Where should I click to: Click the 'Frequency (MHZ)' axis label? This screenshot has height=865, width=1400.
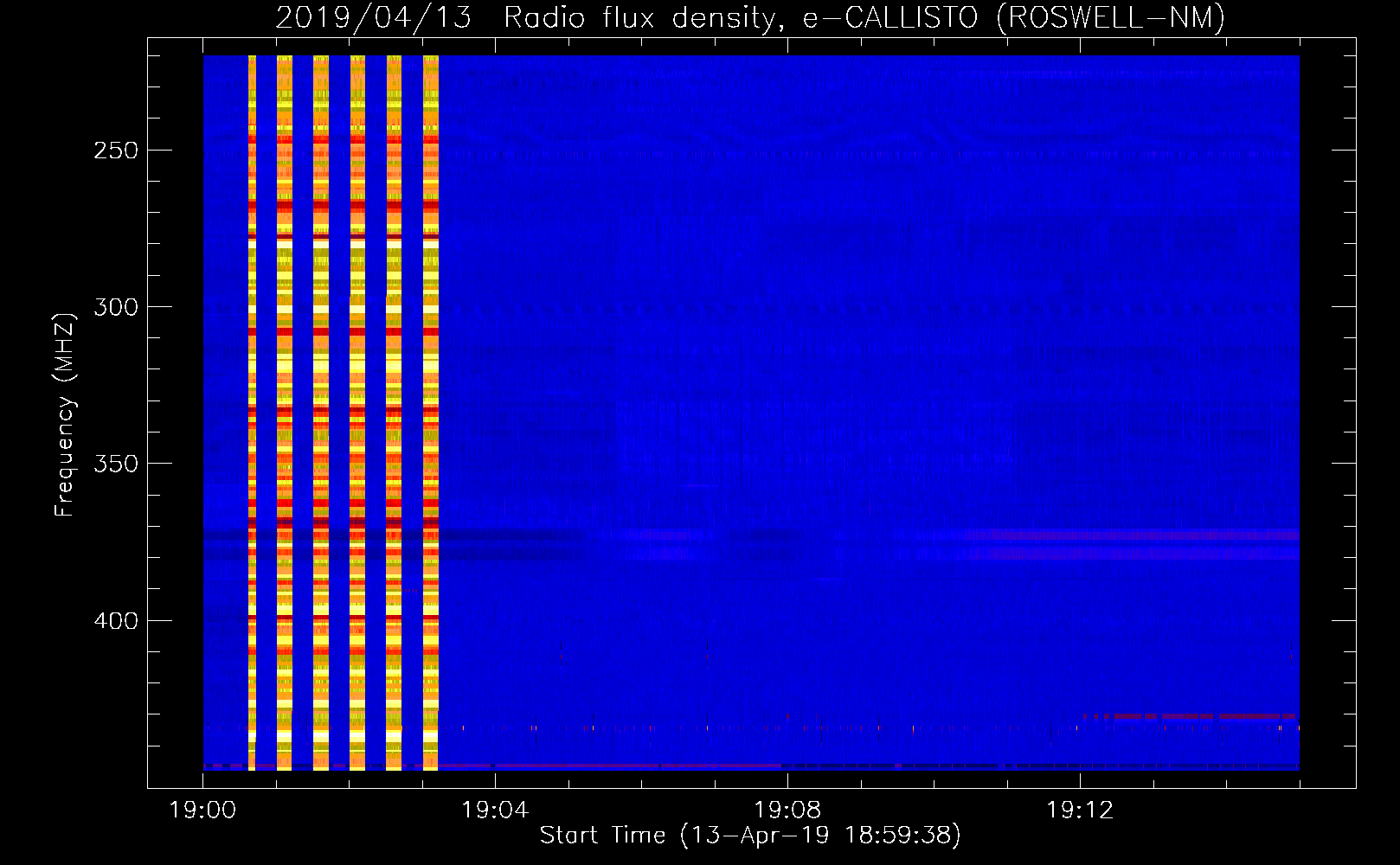point(65,414)
